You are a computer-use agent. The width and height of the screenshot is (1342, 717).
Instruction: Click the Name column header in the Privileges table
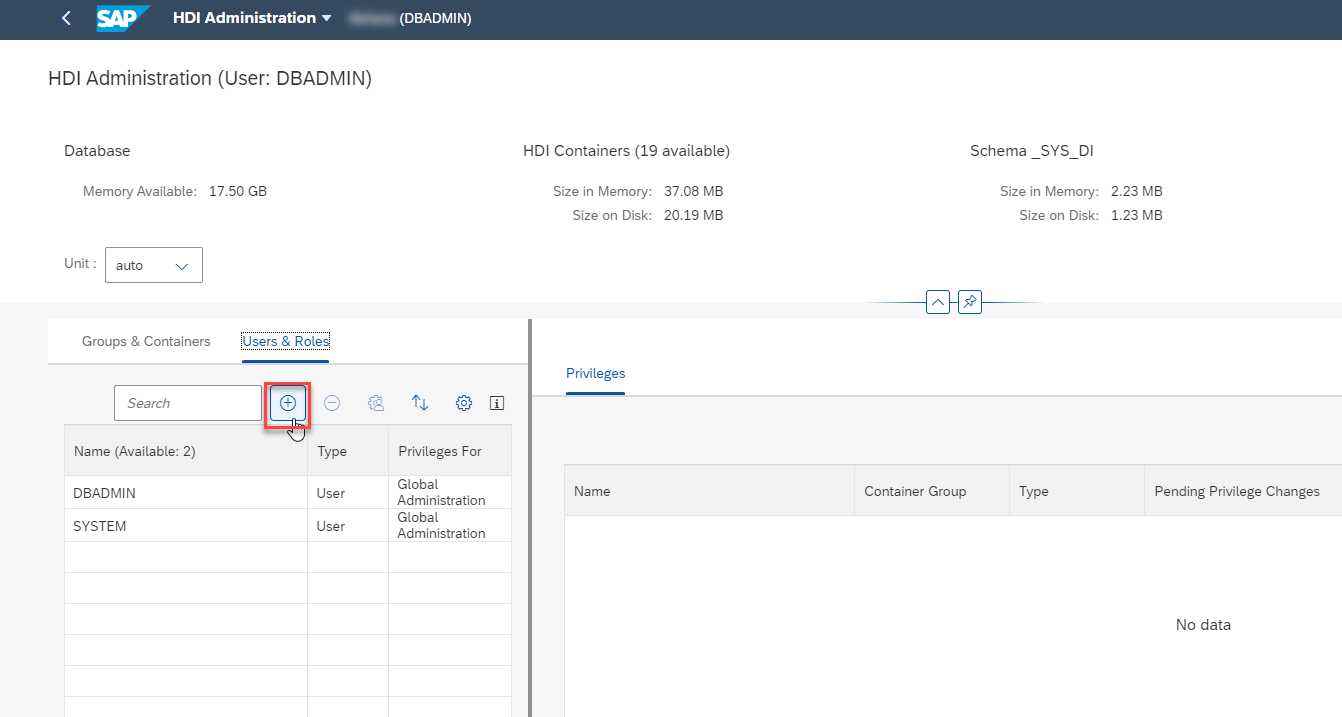pyautogui.click(x=709, y=491)
